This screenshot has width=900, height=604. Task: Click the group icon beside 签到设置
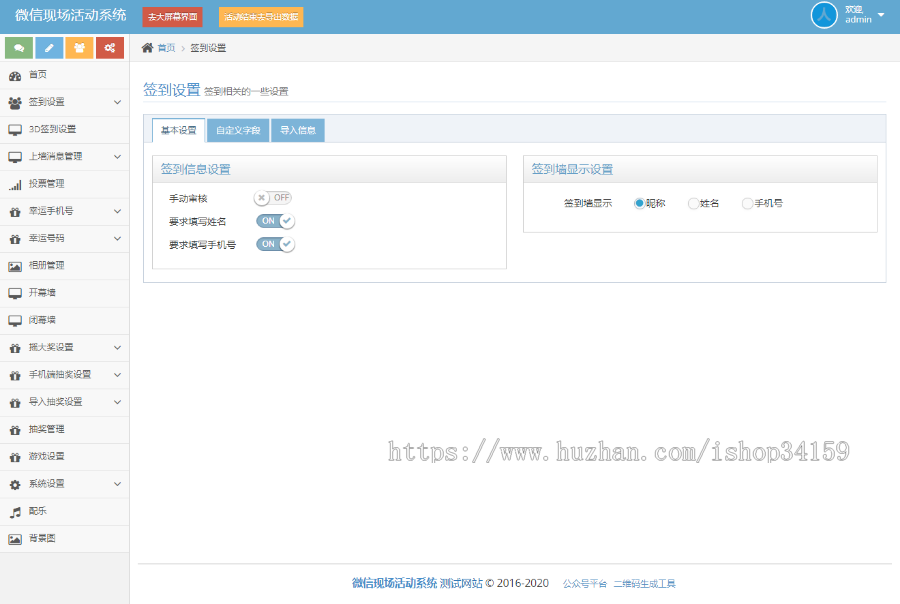[x=15, y=103]
